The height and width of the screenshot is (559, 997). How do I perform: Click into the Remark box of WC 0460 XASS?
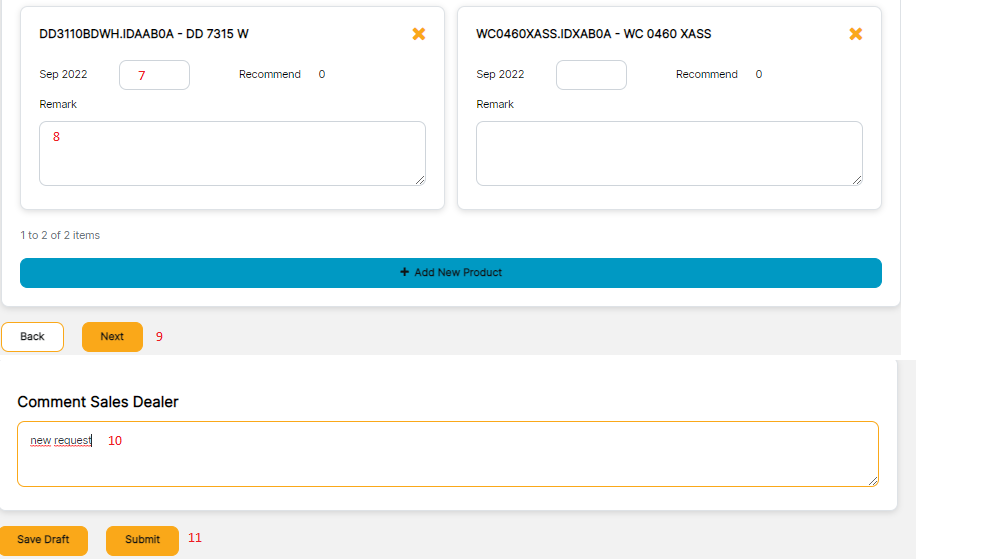pyautogui.click(x=669, y=153)
